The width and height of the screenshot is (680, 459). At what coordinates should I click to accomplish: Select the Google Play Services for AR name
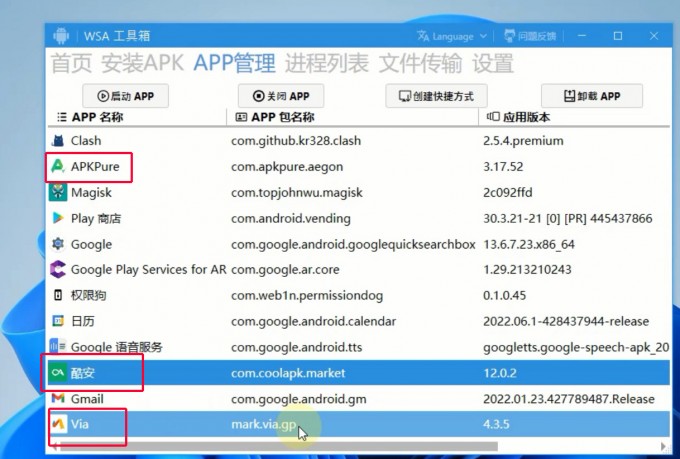tap(148, 269)
